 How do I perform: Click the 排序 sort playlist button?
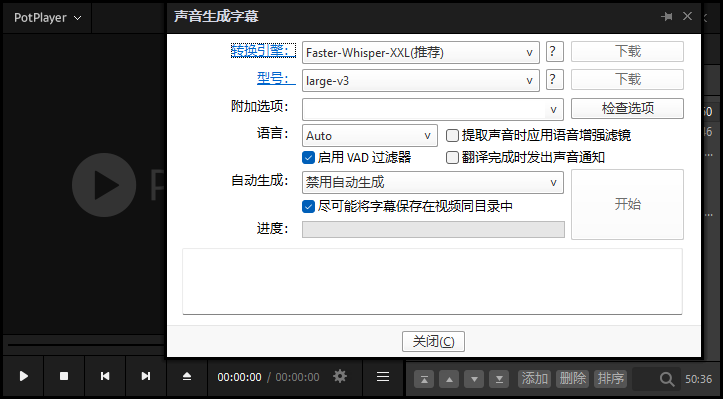[x=610, y=379]
